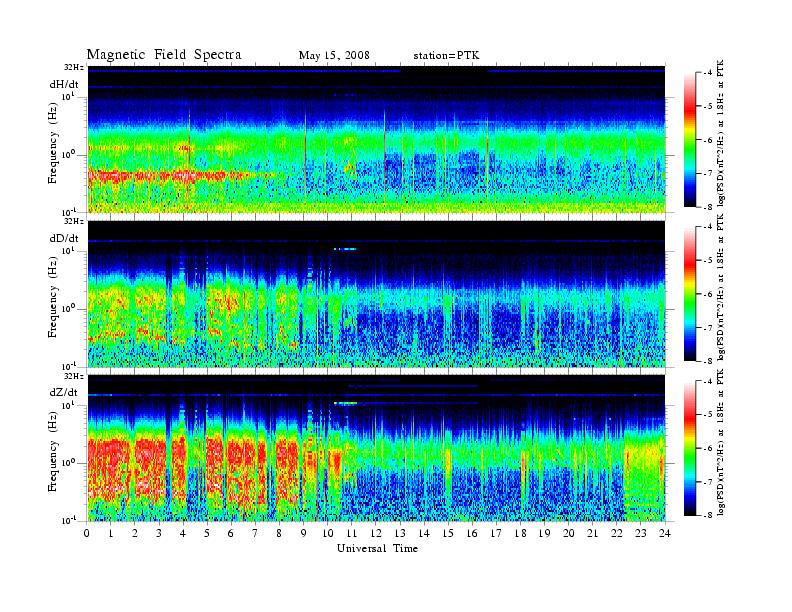Click the "Universal Time" axis title

pos(377,548)
